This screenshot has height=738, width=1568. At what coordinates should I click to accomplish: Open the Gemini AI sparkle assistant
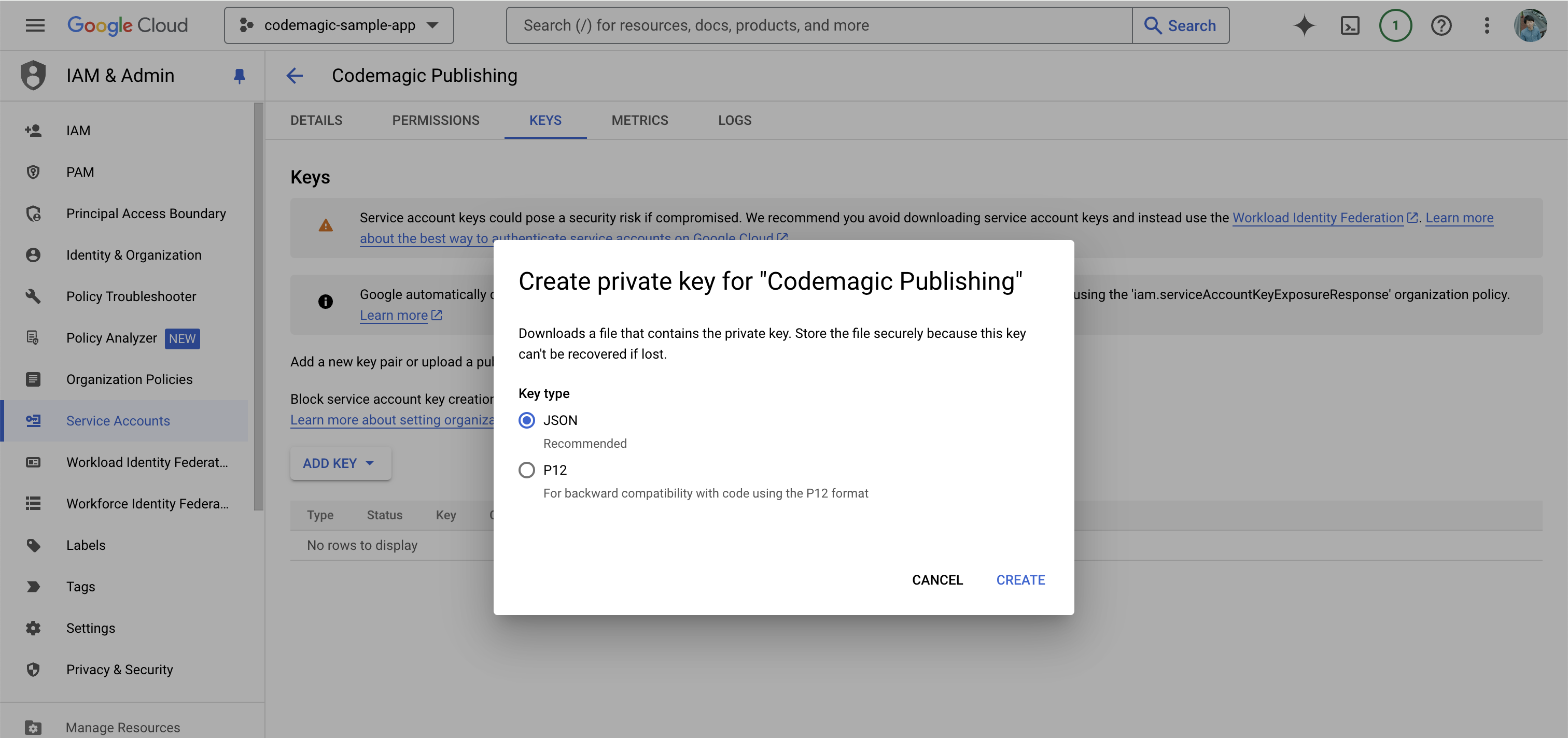pyautogui.click(x=1304, y=25)
